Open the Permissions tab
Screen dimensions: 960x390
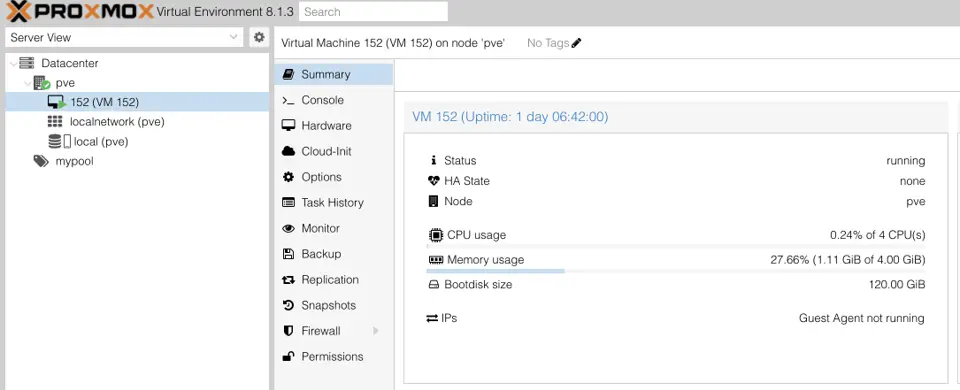click(334, 357)
